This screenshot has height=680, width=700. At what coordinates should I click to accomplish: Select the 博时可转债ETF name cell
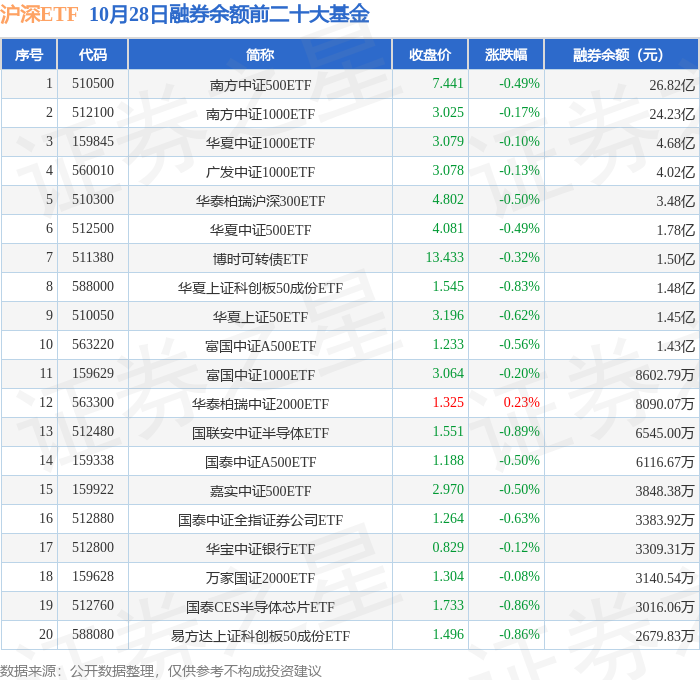tap(260, 259)
